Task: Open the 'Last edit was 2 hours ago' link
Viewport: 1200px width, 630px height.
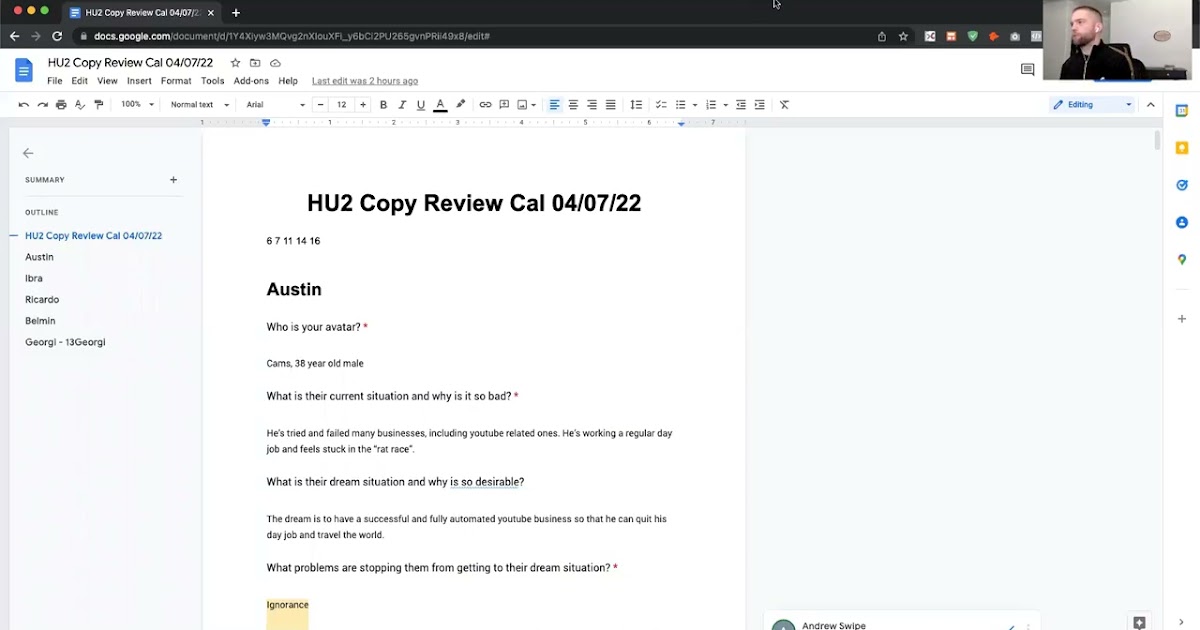Action: (x=365, y=81)
